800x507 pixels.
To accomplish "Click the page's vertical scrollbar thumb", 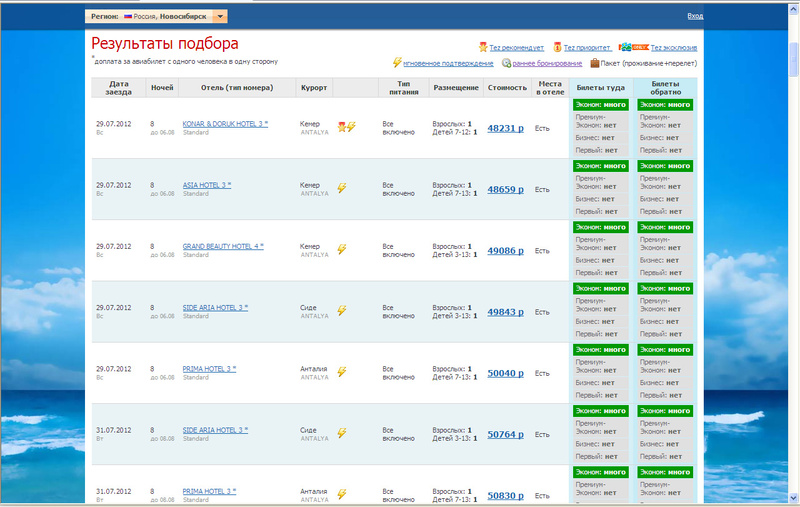I will point(793,59).
